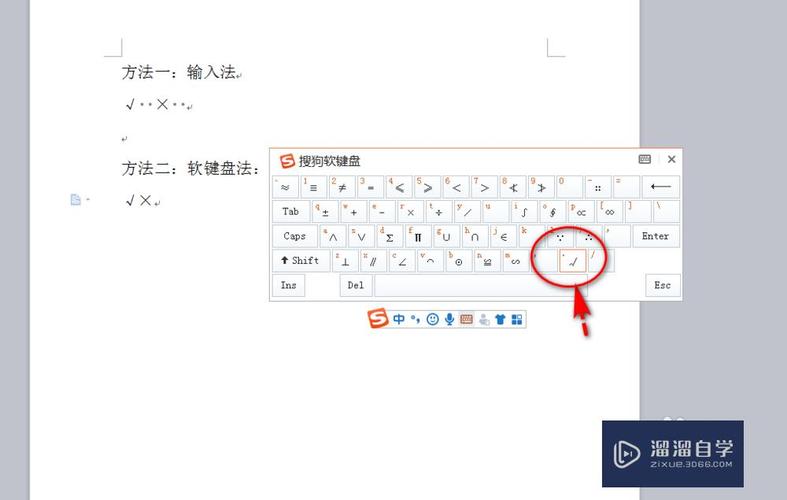
Task: Click the minus key labeled e
Action: pos(382,211)
